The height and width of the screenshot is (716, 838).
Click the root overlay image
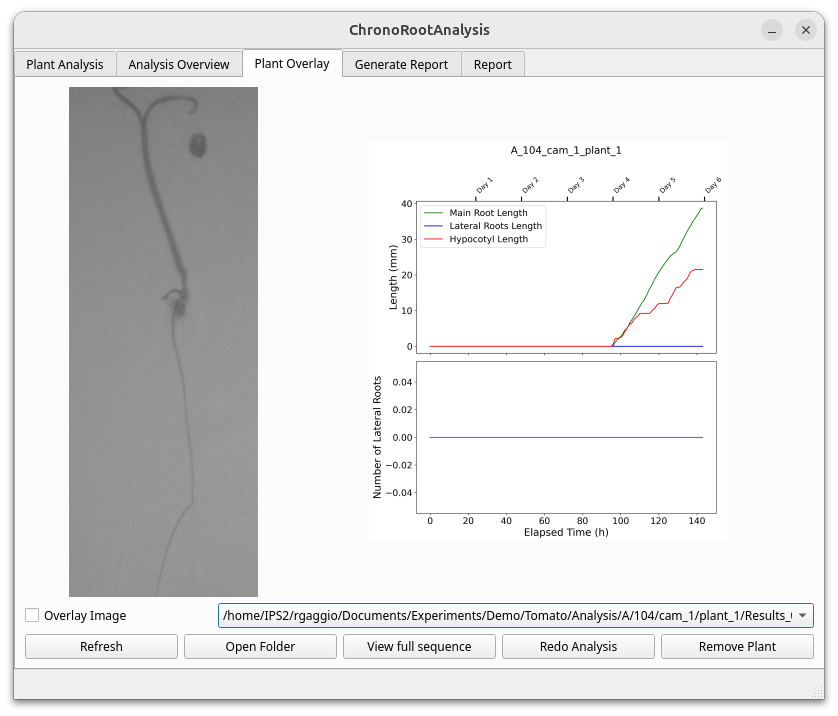163,340
